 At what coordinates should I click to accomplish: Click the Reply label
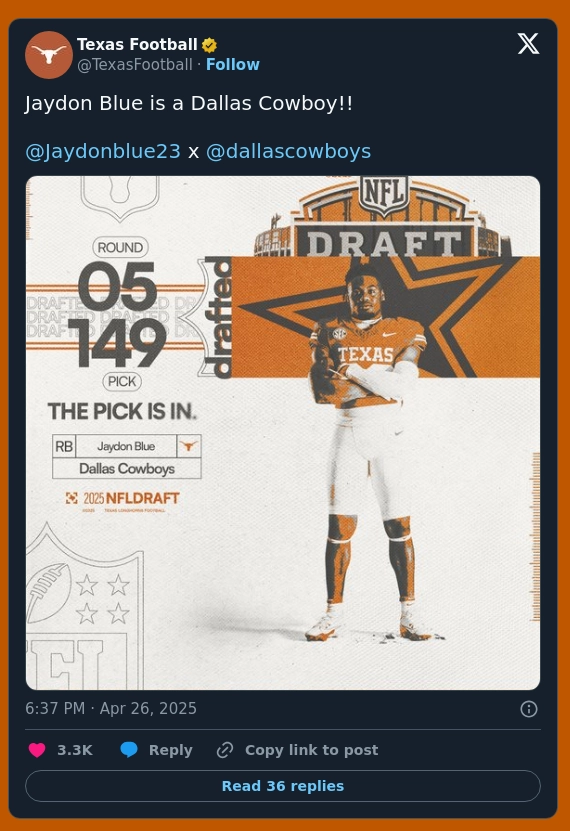click(x=171, y=750)
